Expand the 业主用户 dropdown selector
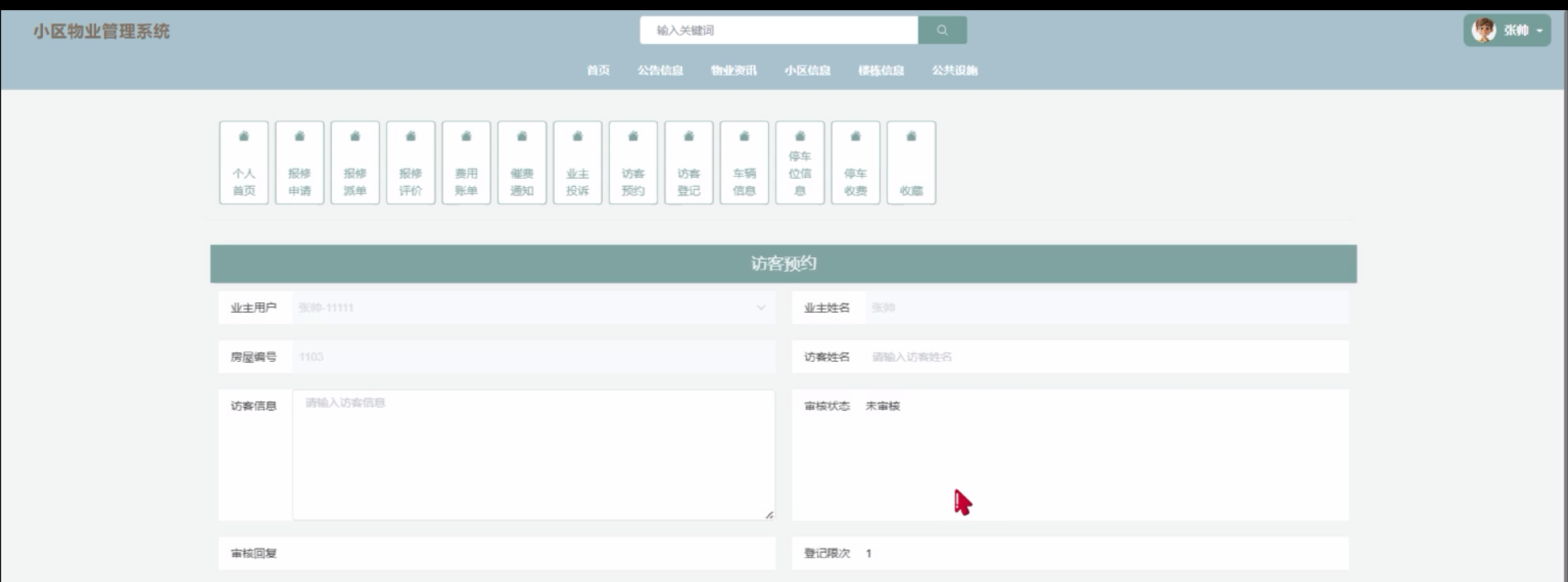The image size is (1568, 582). point(760,308)
